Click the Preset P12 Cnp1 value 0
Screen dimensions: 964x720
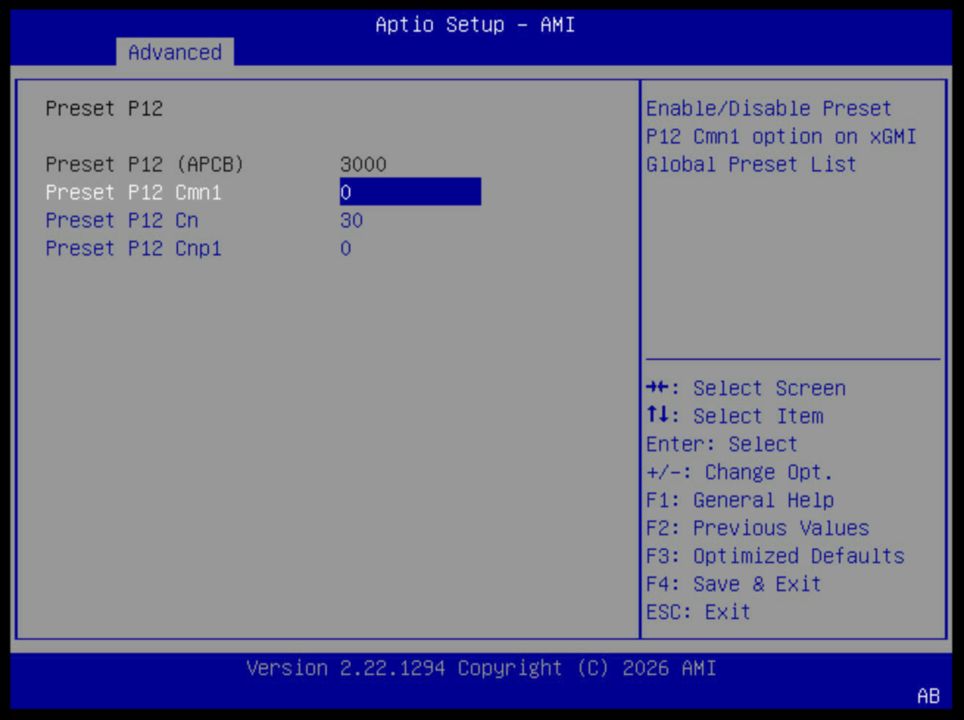coord(346,248)
